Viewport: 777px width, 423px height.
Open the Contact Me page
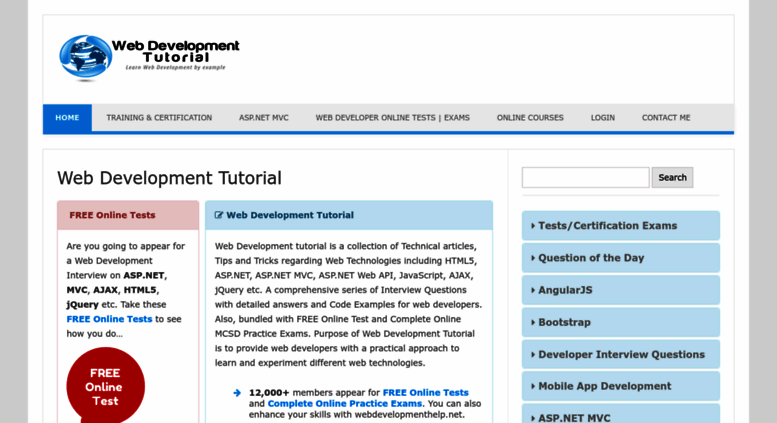666,118
